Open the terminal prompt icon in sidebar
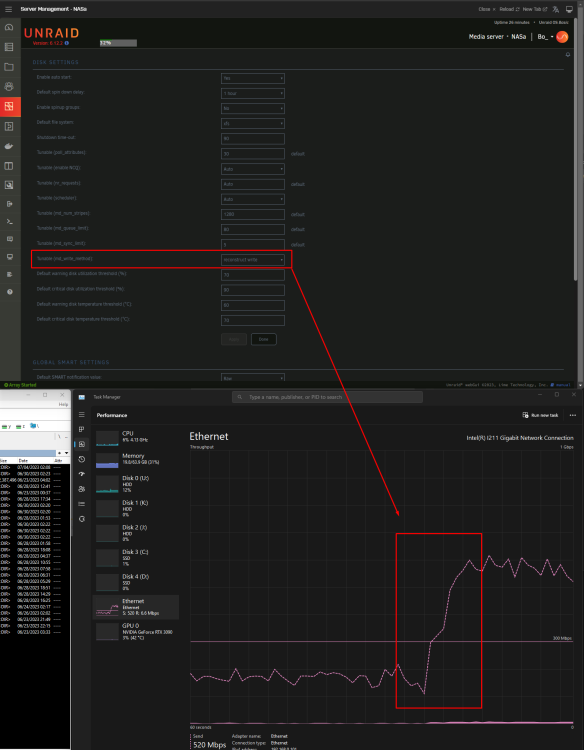This screenshot has width=584, height=750. tap(10, 221)
